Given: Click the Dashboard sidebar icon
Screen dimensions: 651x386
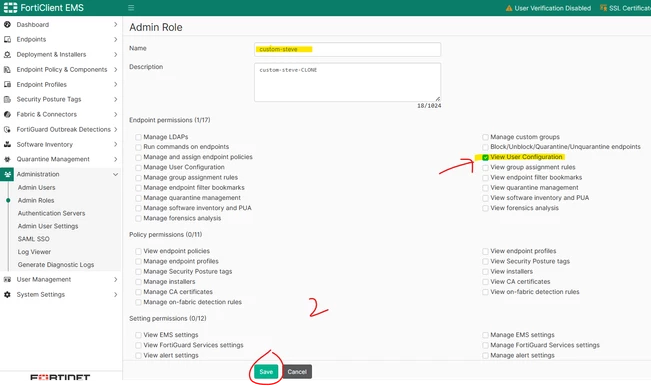Looking at the screenshot, I should pos(7,24).
